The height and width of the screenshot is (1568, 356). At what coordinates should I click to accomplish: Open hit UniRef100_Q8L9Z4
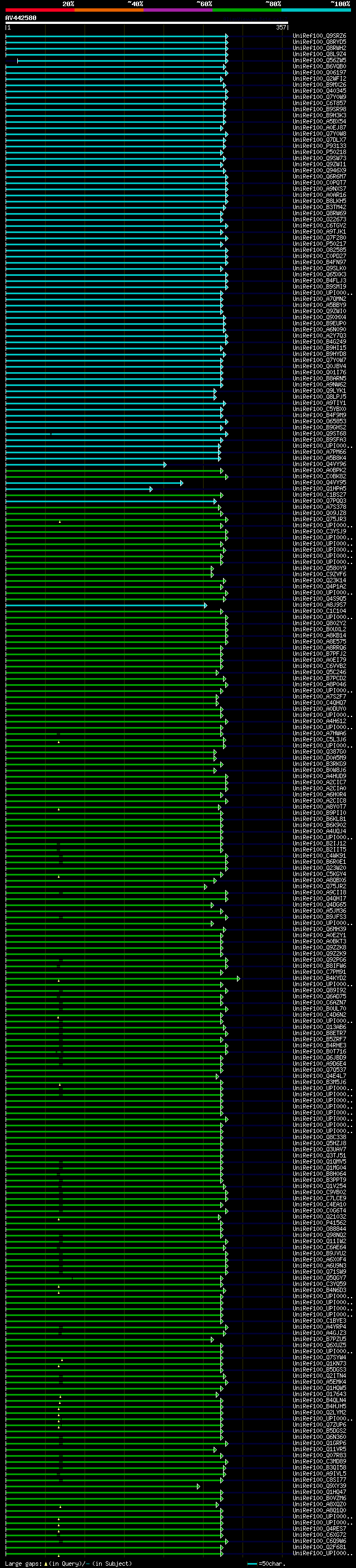point(319,54)
